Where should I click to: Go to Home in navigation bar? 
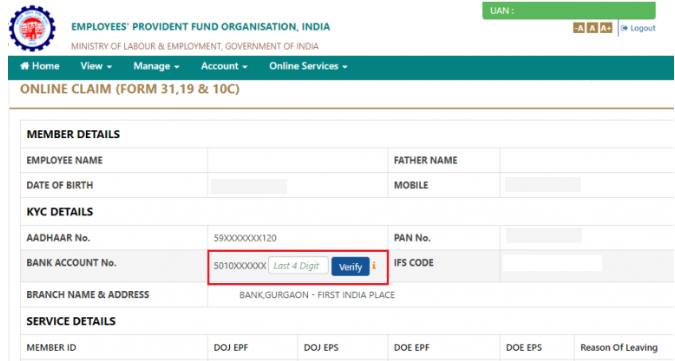pyautogui.click(x=40, y=66)
